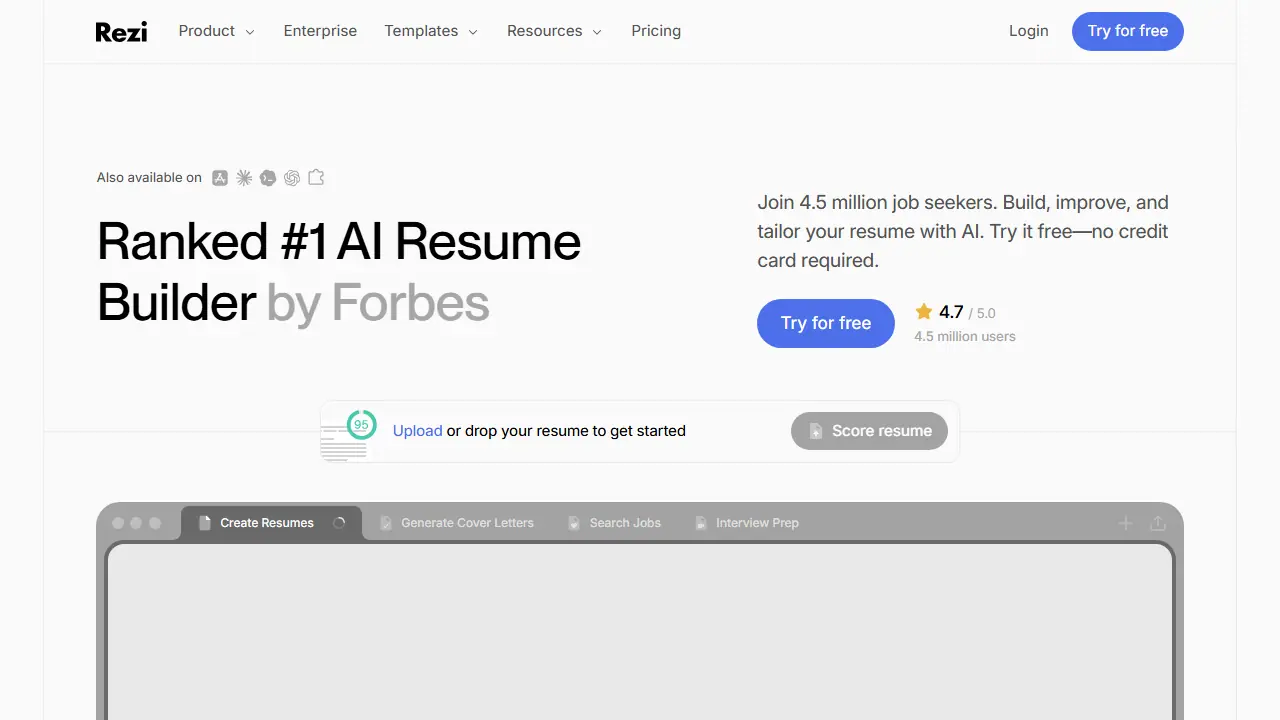Go to the Pricing page
The image size is (1280, 720).
(656, 31)
